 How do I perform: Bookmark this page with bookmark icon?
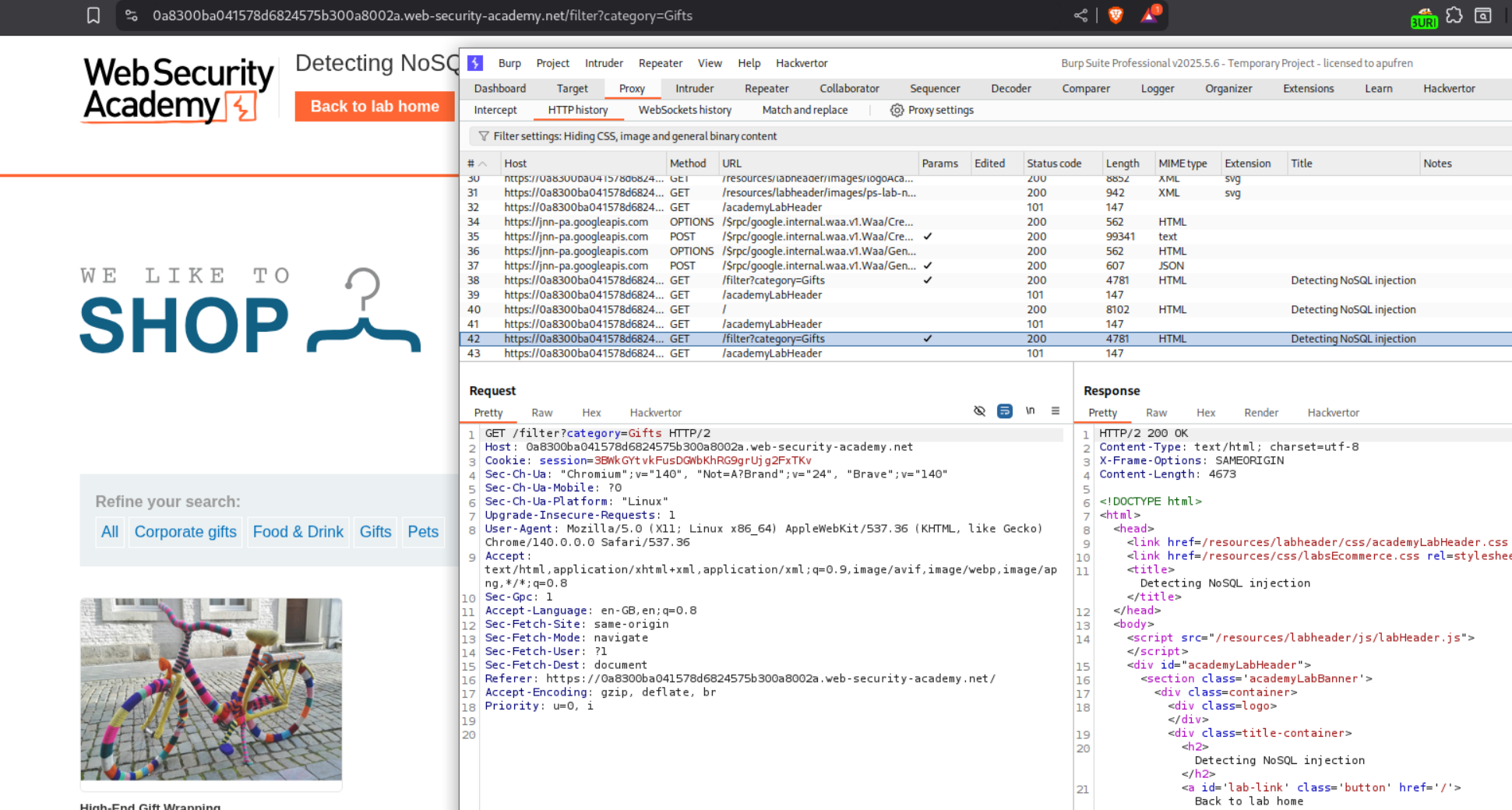[93, 16]
